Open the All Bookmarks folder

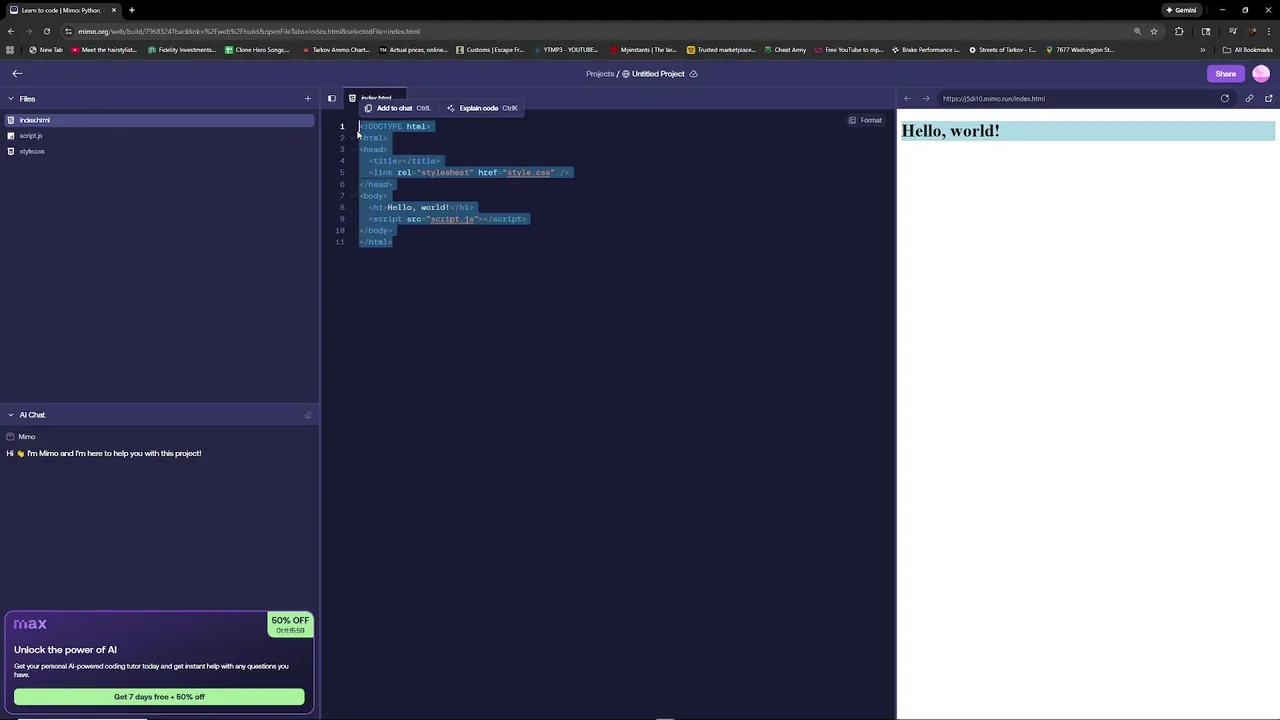click(x=1248, y=50)
